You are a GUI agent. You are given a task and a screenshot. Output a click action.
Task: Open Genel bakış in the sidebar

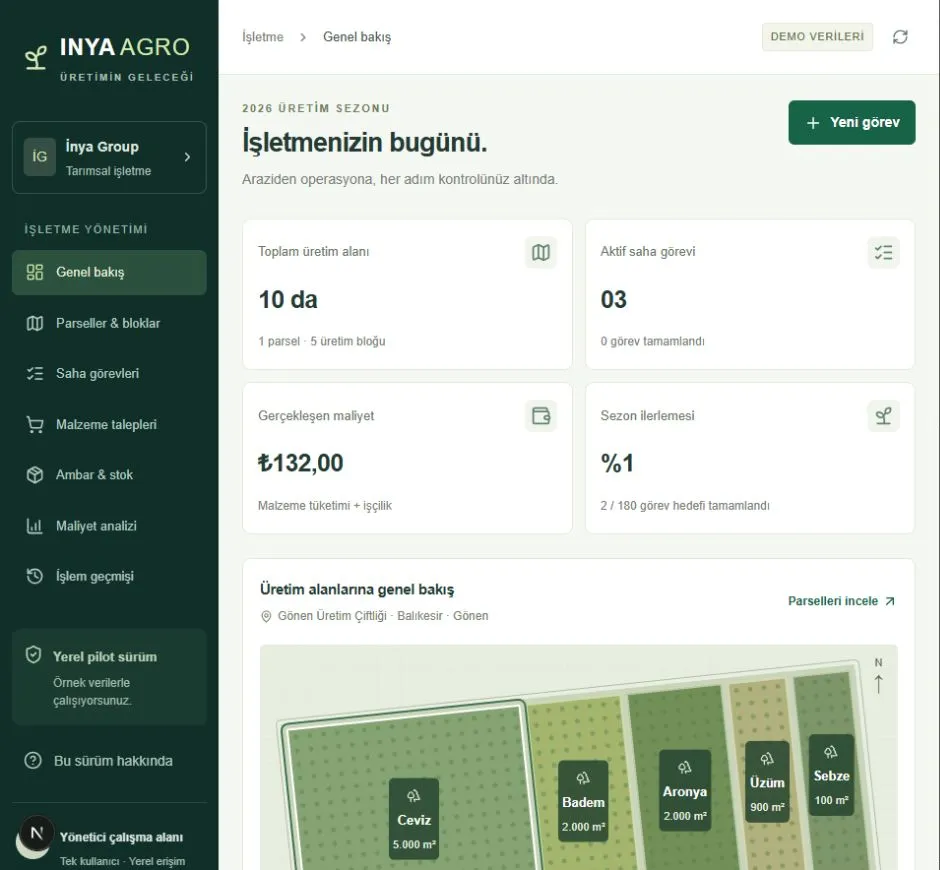click(x=109, y=272)
